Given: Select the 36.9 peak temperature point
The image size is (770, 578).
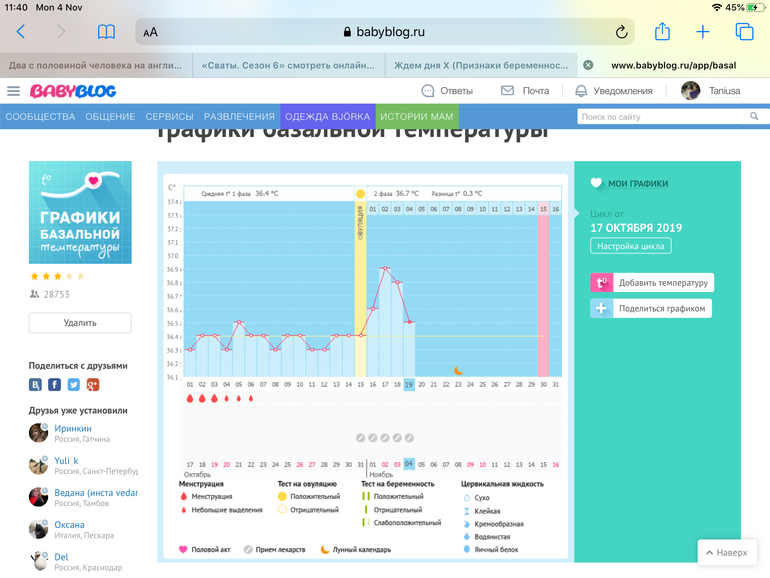Looking at the screenshot, I should coord(385,268).
